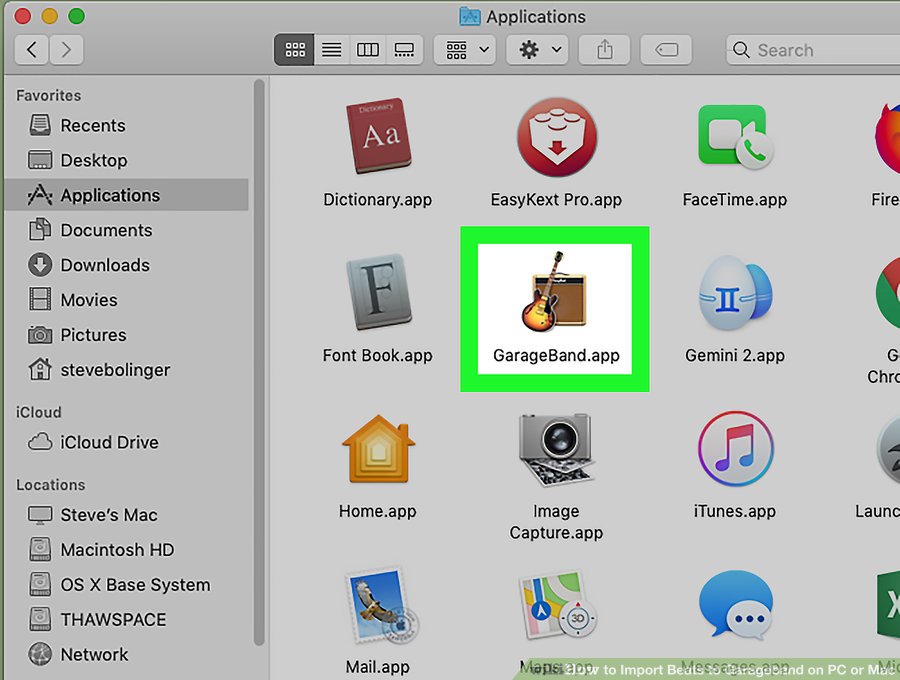Screen dimensions: 900x680
Task: Select Steve's Mac under Locations
Action: pos(126,515)
